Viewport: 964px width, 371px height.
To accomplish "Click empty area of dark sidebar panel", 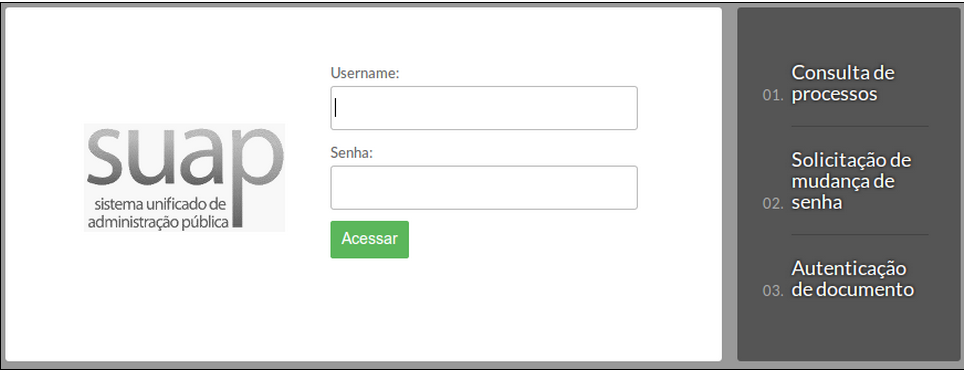I will pos(848,332).
